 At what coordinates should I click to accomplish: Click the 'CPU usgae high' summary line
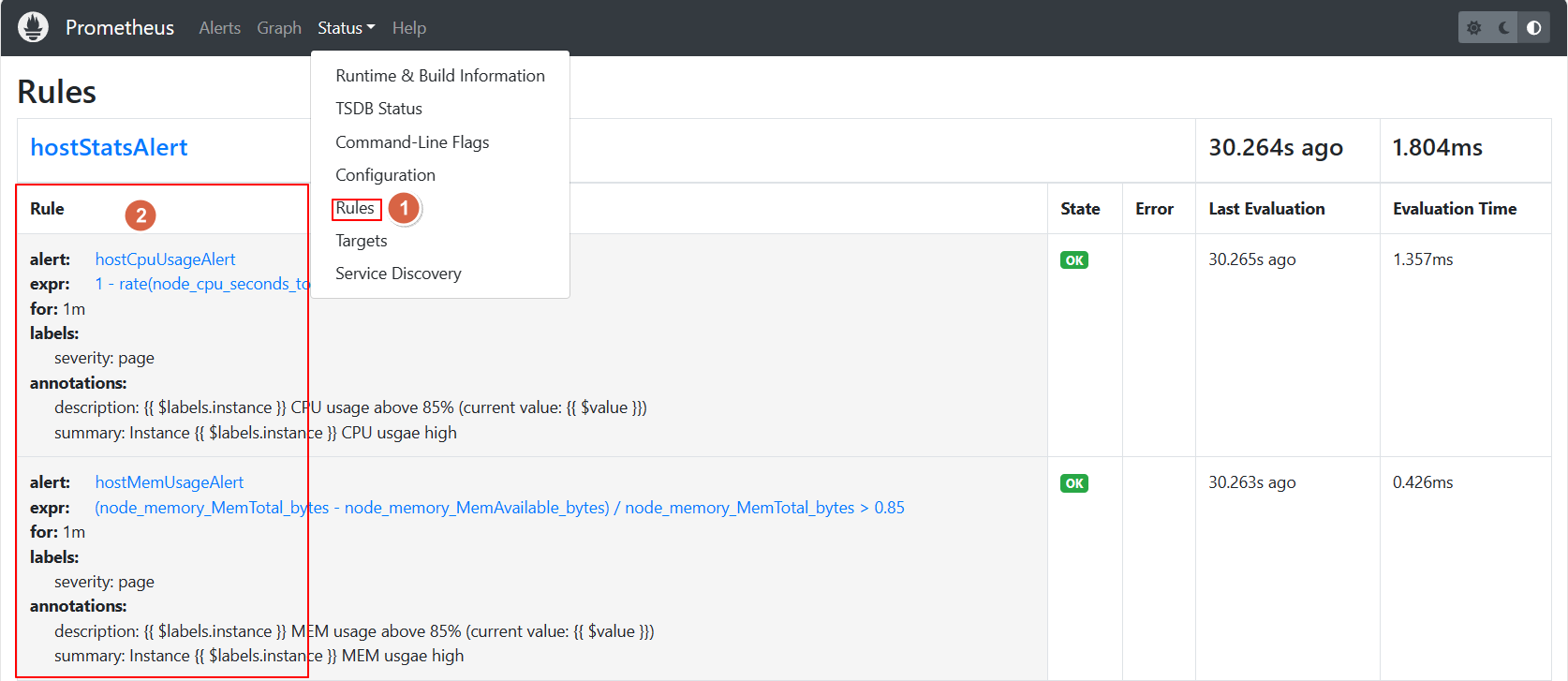coord(256,433)
